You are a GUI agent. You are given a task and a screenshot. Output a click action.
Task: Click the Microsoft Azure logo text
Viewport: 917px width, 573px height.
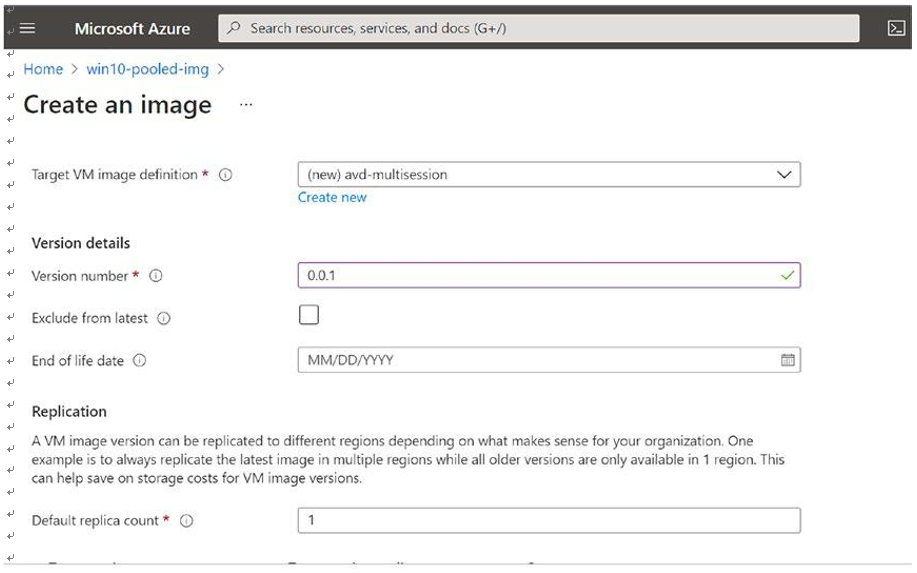[x=132, y=29]
